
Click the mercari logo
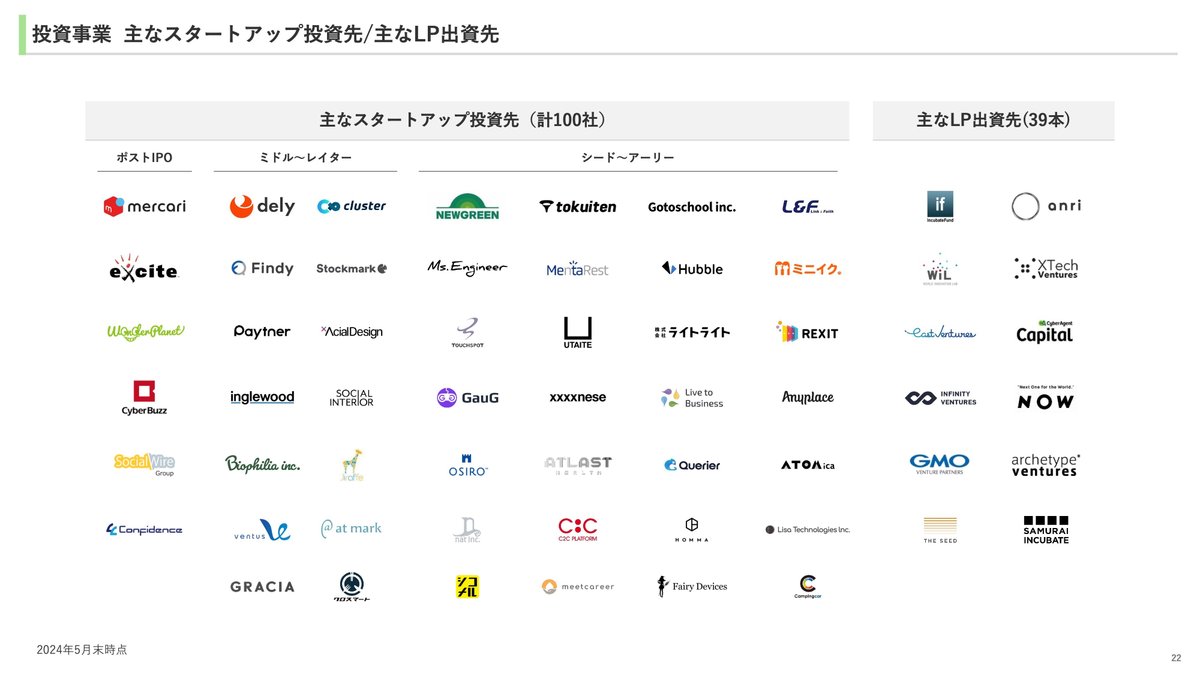[x=145, y=207]
